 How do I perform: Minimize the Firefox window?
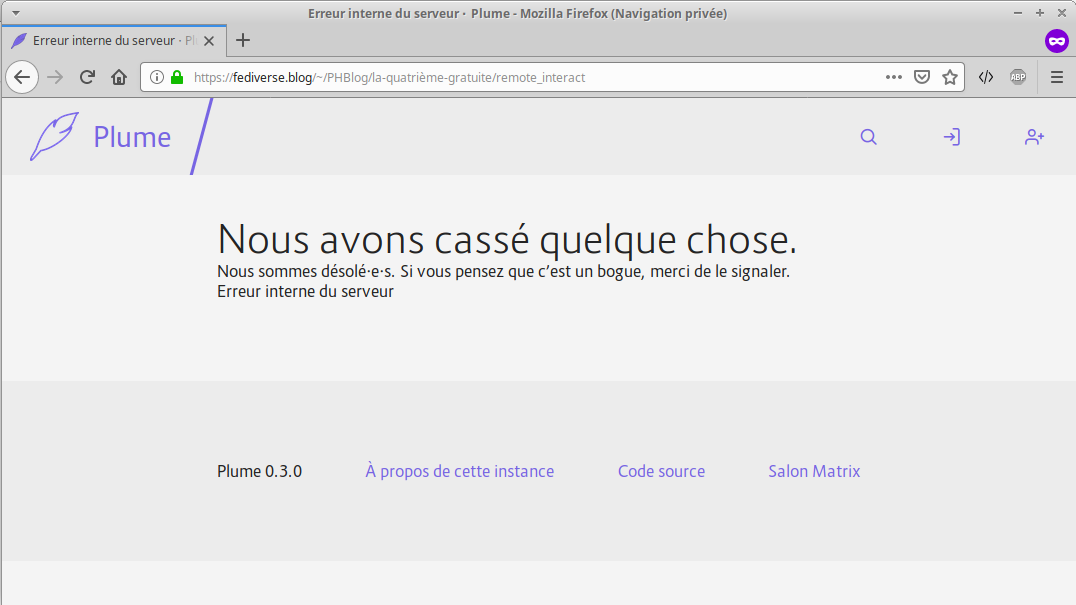click(x=1018, y=13)
